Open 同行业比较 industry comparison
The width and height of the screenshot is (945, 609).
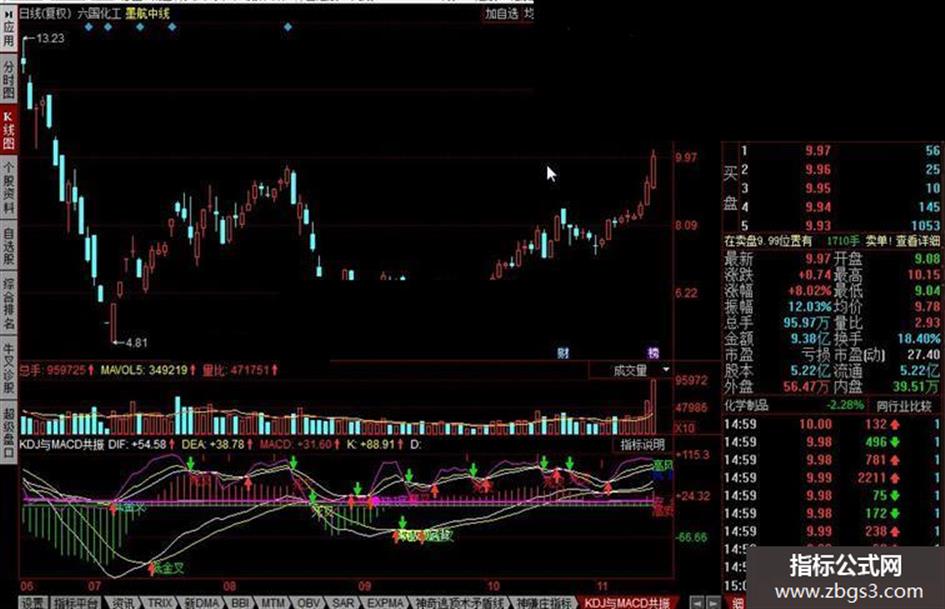click(x=903, y=406)
